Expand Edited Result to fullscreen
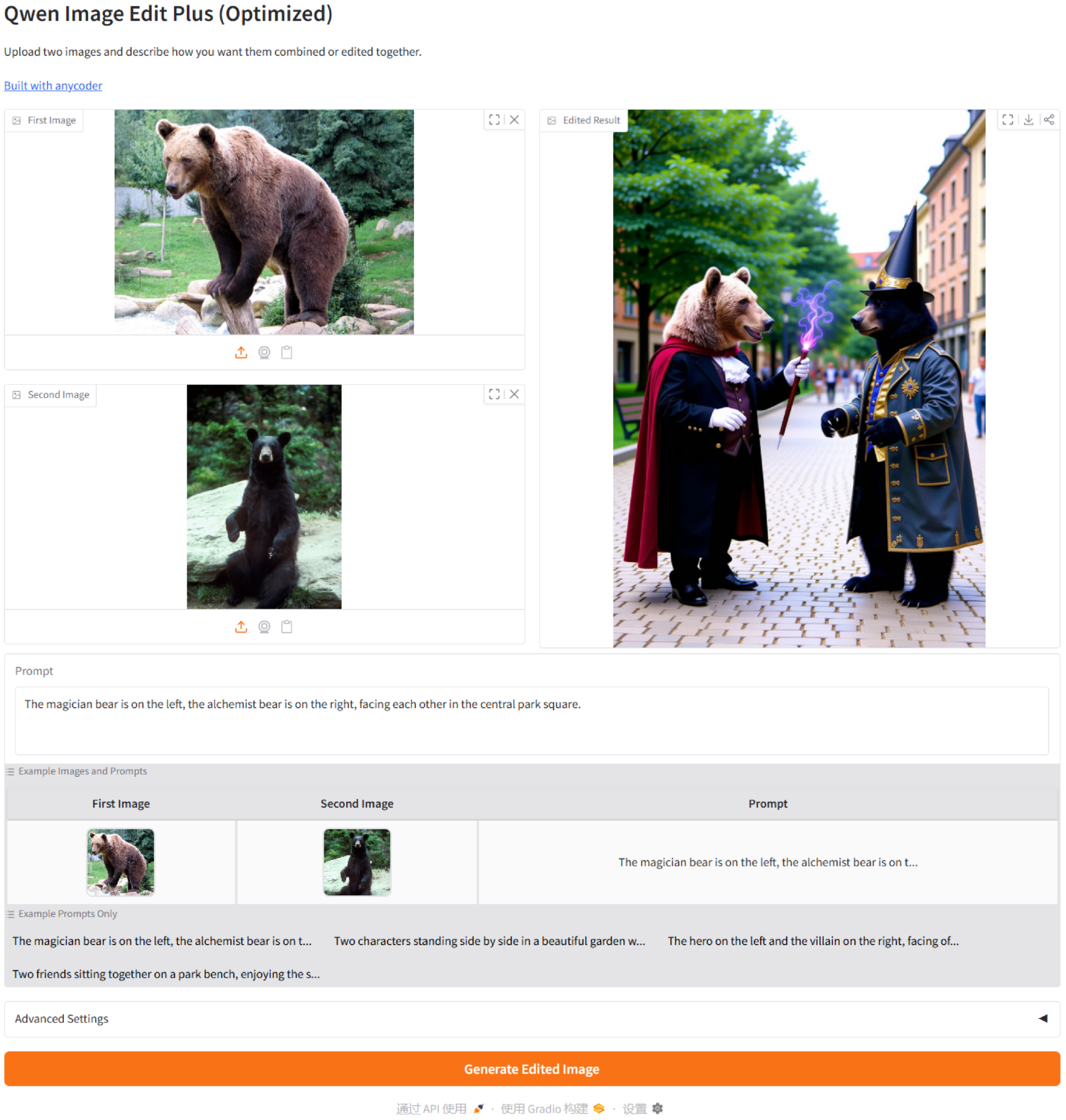 1008,120
